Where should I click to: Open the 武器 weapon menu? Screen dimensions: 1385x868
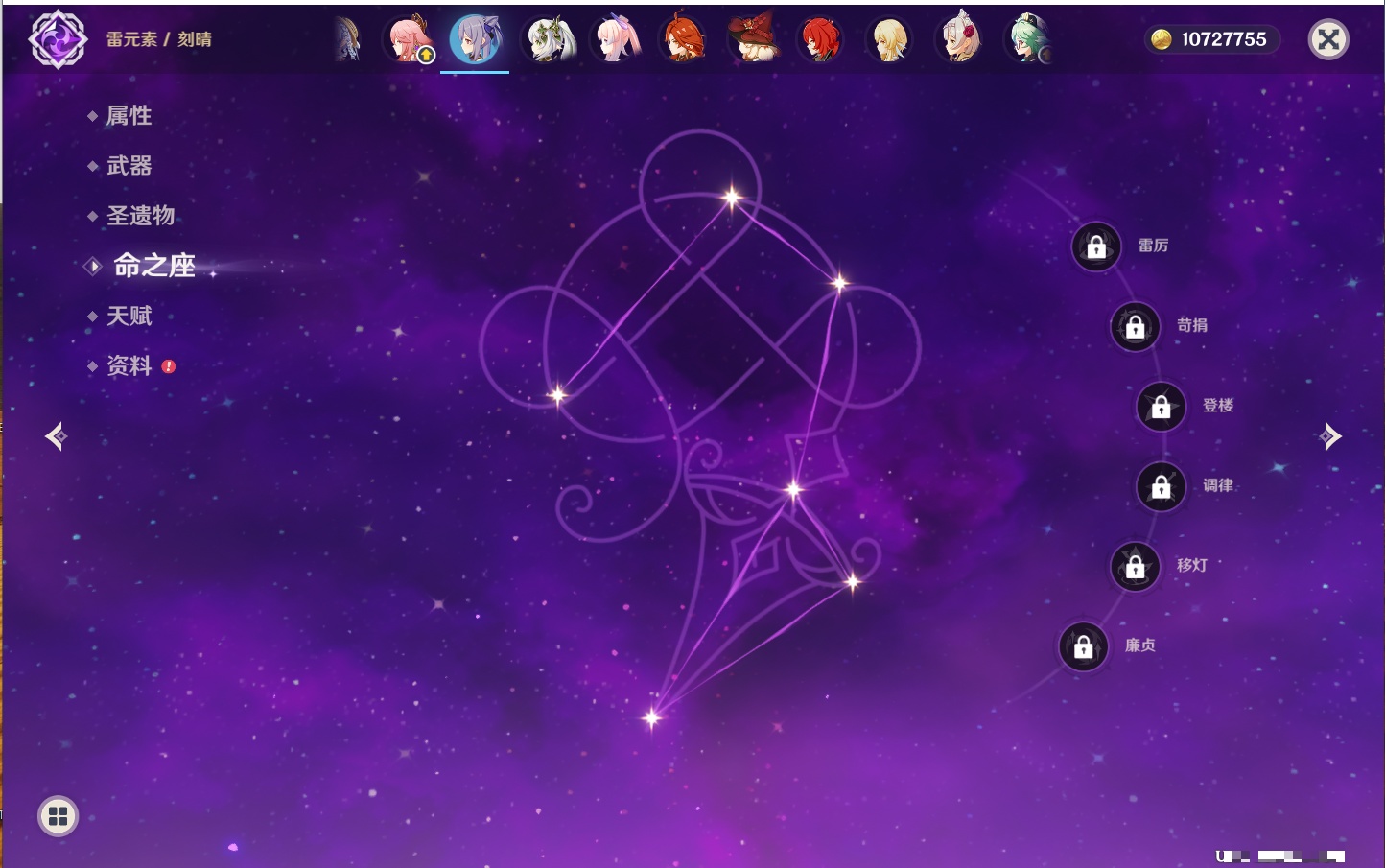pyautogui.click(x=129, y=166)
